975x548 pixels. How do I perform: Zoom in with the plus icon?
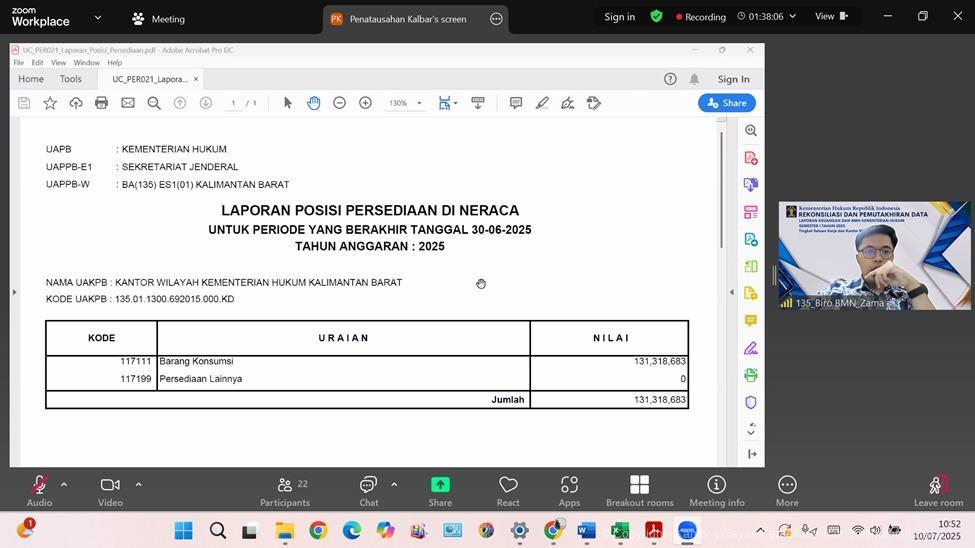tap(366, 103)
